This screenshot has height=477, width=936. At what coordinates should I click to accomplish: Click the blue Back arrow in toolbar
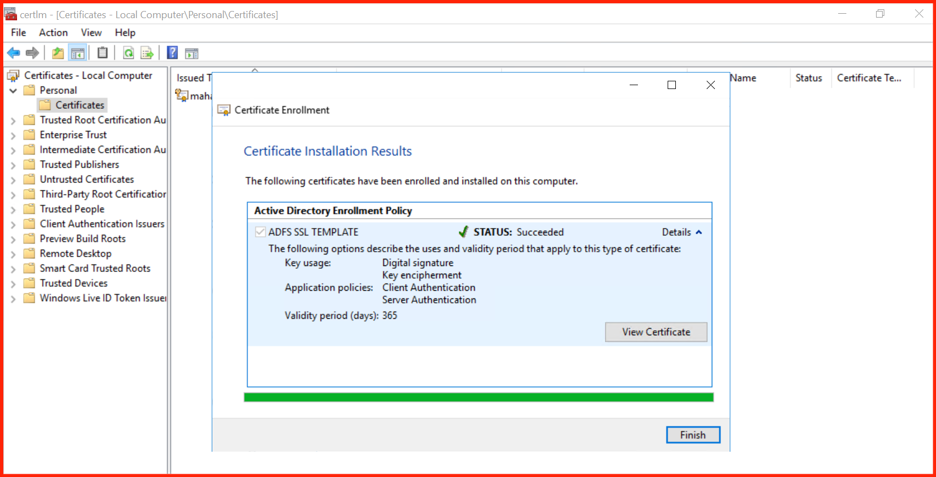tap(13, 53)
